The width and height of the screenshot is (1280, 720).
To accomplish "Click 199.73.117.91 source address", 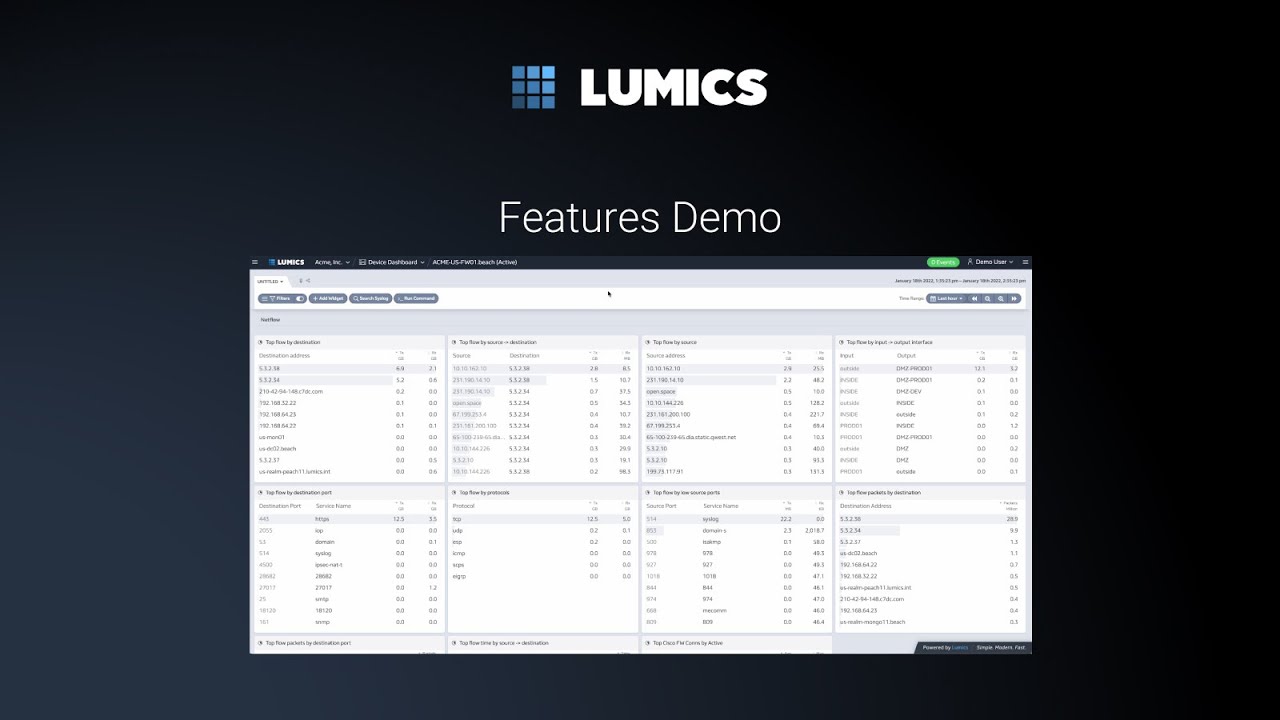I will coord(664,471).
